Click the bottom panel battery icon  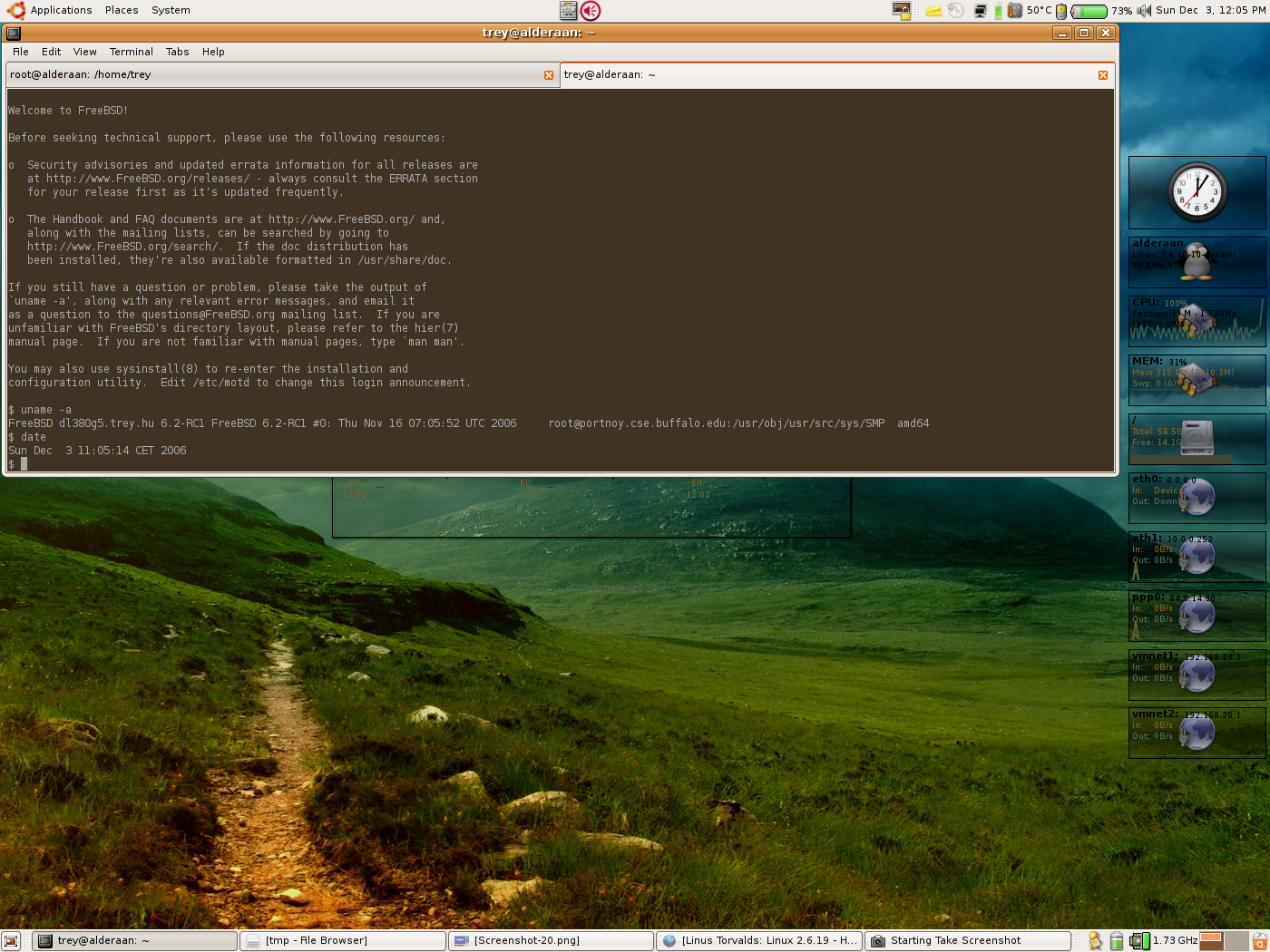coord(1117,941)
